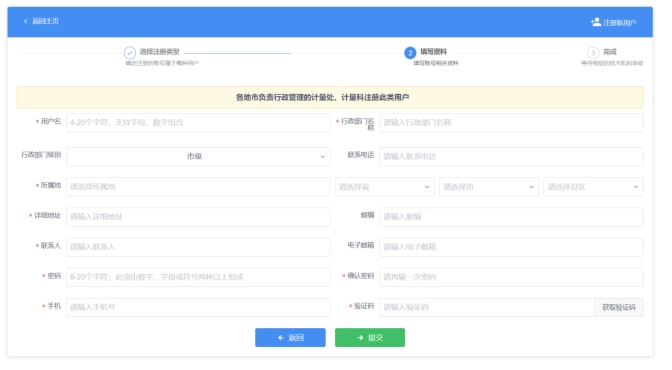The height and width of the screenshot is (370, 672).
Task: Select the 填写资料 step label
Action: tap(433, 52)
